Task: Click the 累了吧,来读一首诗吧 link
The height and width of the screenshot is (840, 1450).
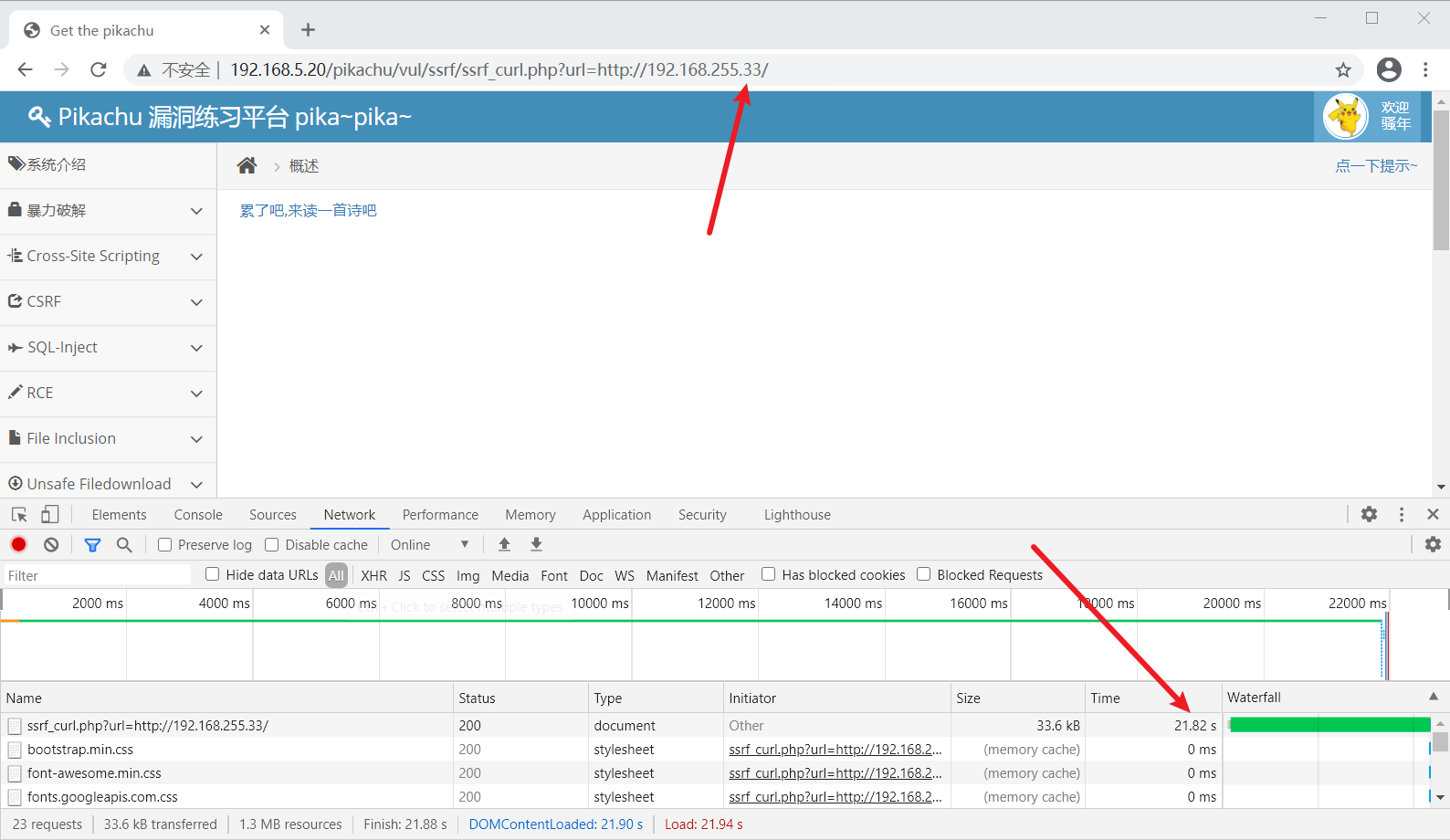Action: tap(308, 211)
